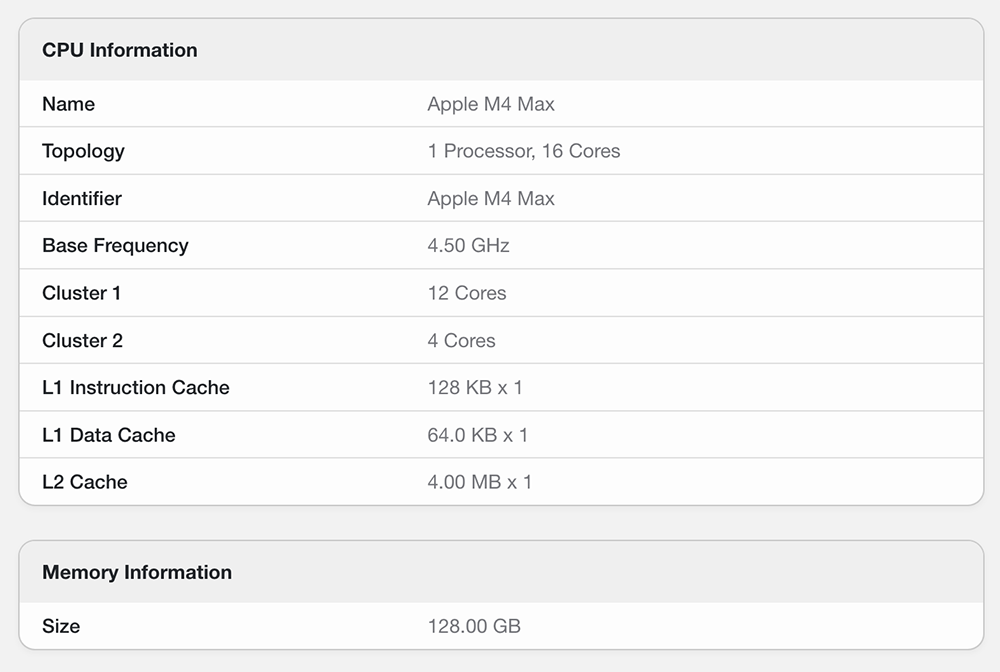
Task: Select the Identifier row label
Action: (x=82, y=198)
